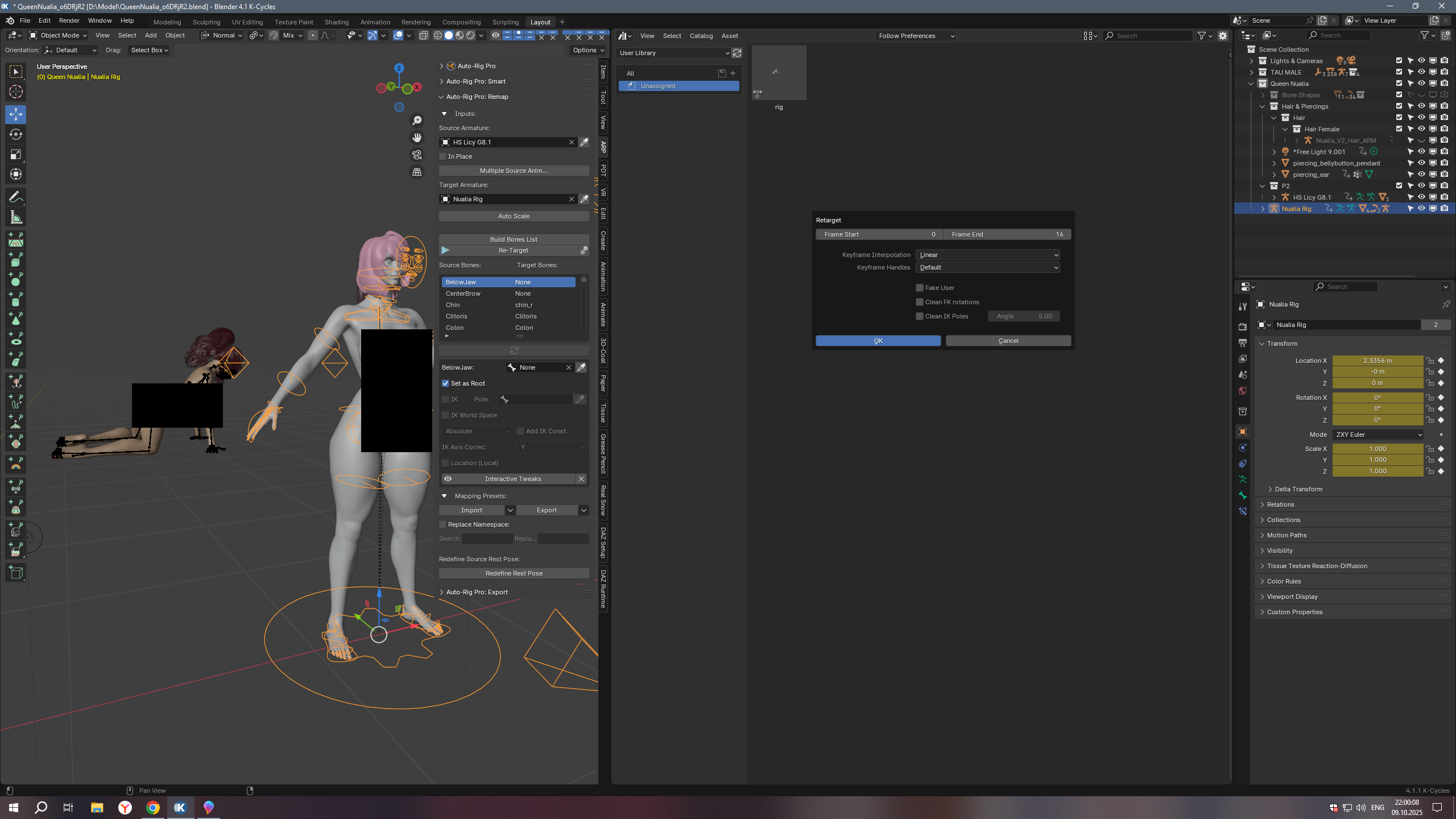Click the eyedropper beside Source Armature
The height and width of the screenshot is (819, 1456).
click(x=584, y=142)
